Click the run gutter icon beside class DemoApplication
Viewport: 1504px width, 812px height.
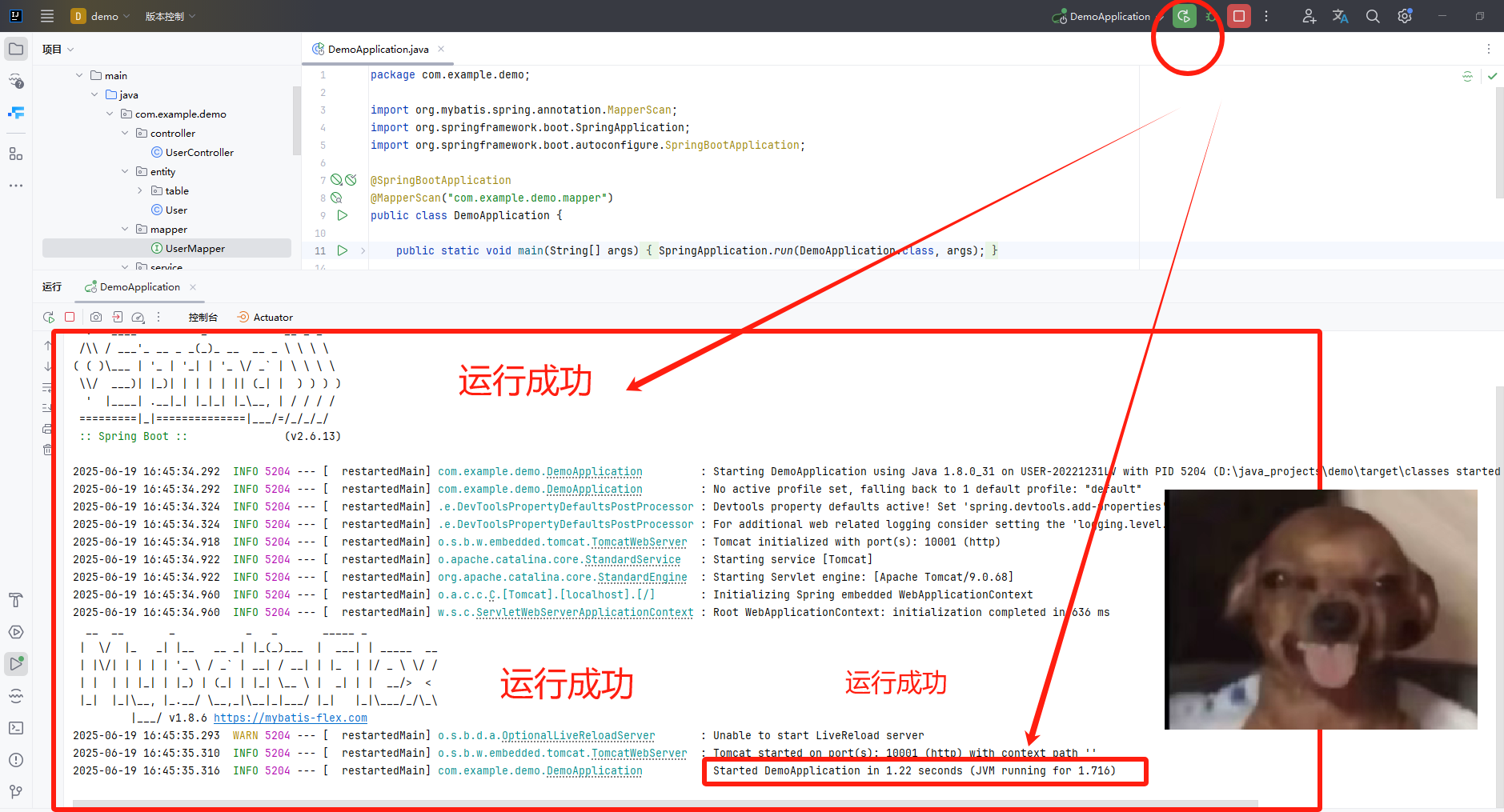click(x=343, y=215)
